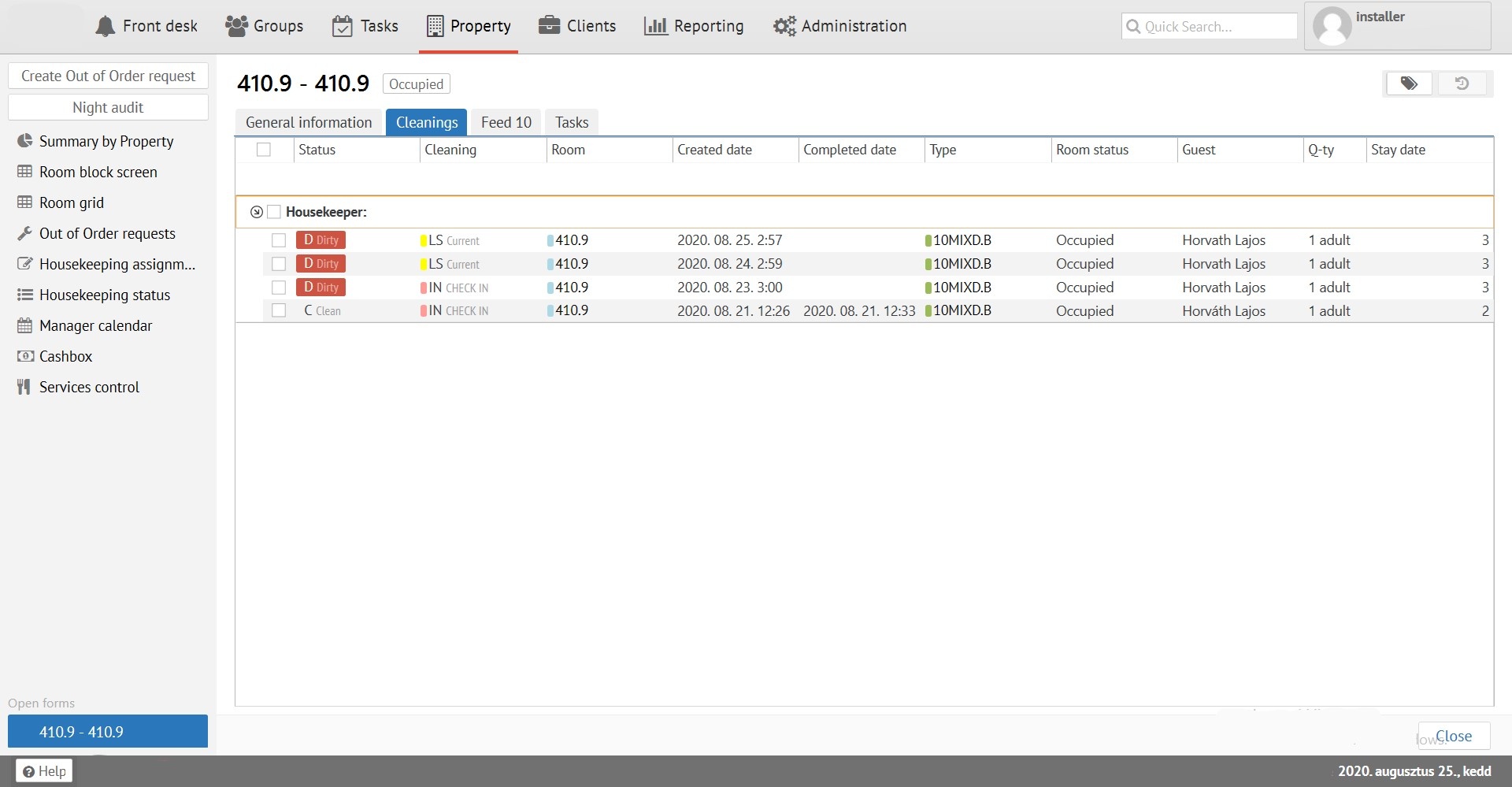Collapse the Housekeeper group
Image resolution: width=1512 pixels, height=787 pixels.
pos(256,212)
